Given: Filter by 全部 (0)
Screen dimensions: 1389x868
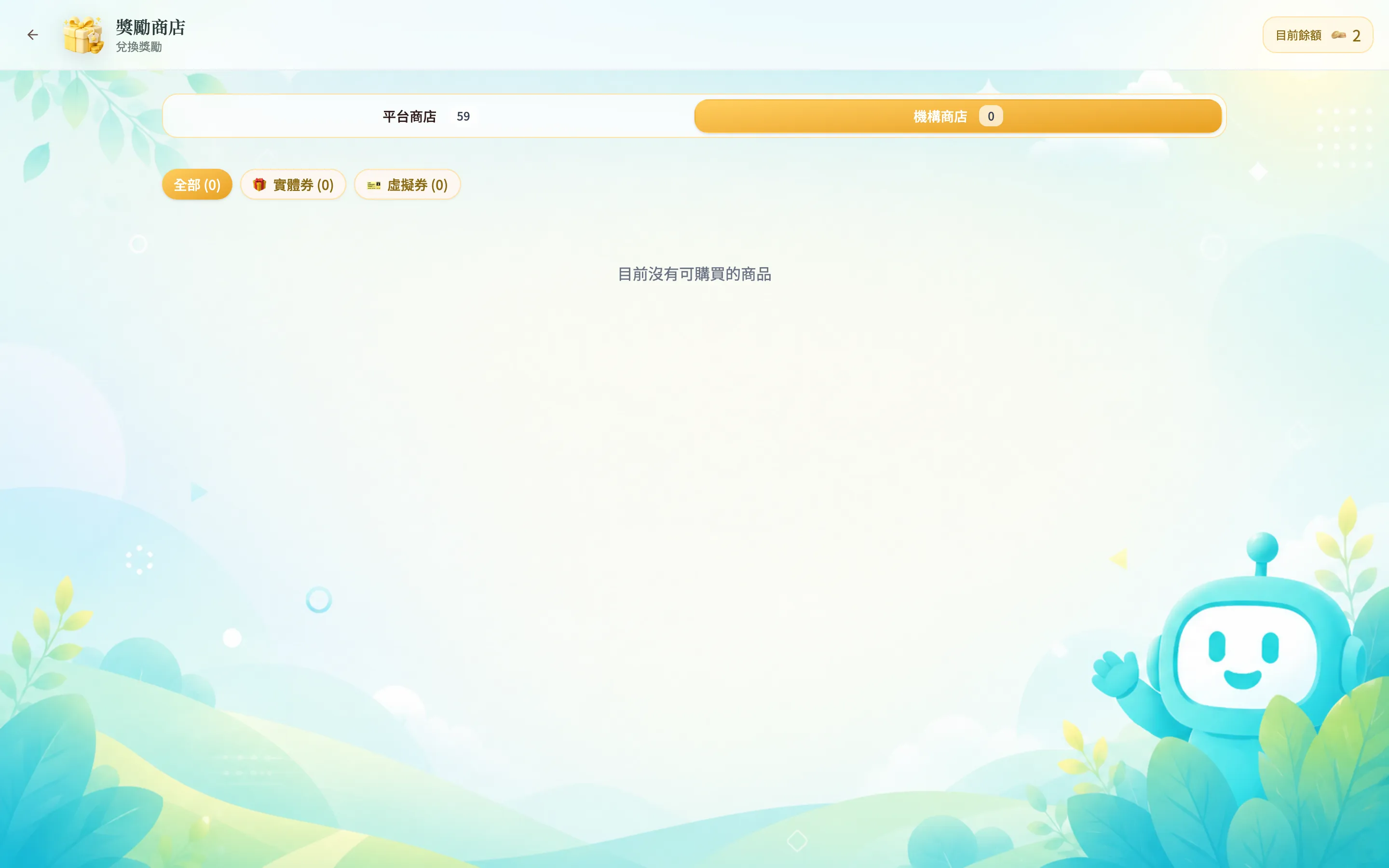Looking at the screenshot, I should [197, 184].
